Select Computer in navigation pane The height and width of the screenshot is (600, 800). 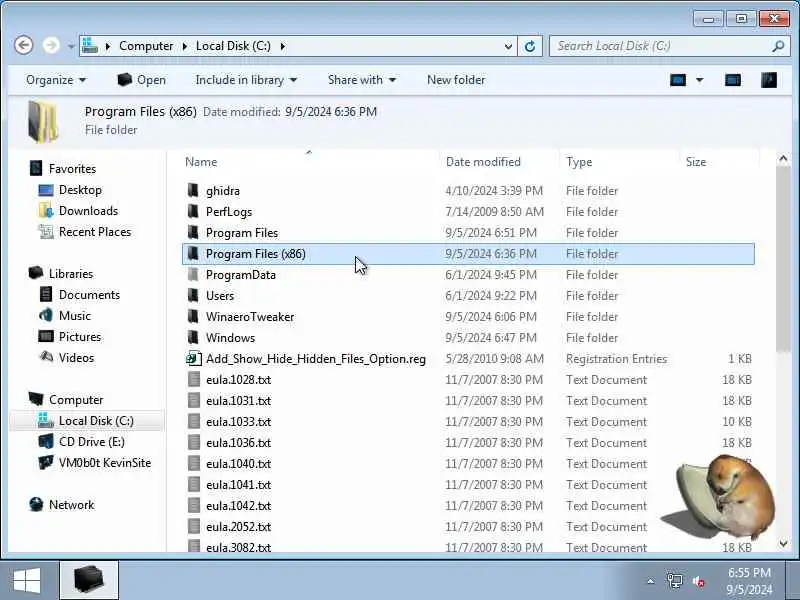(x=76, y=400)
